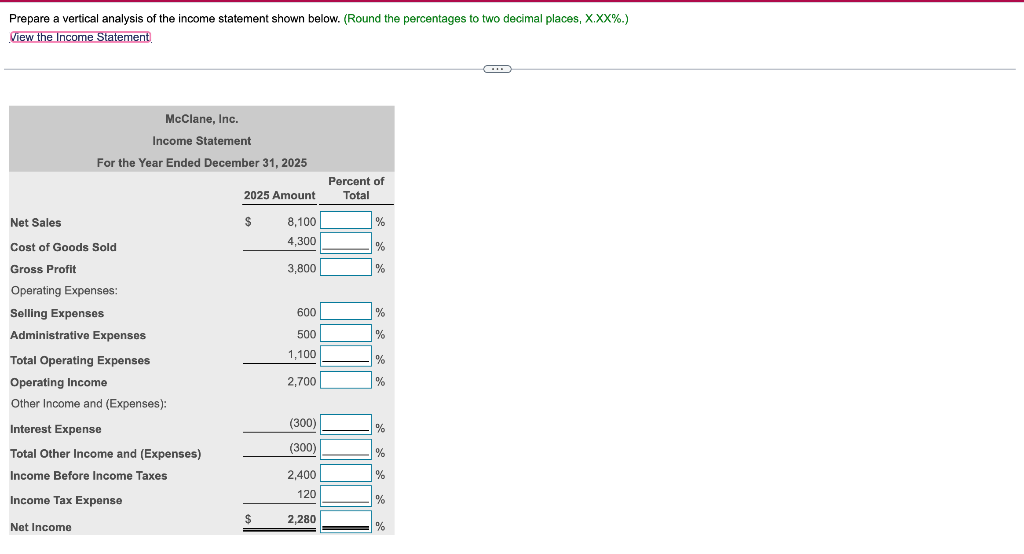
Task: Click the Percent of Total column header
Action: [x=356, y=188]
